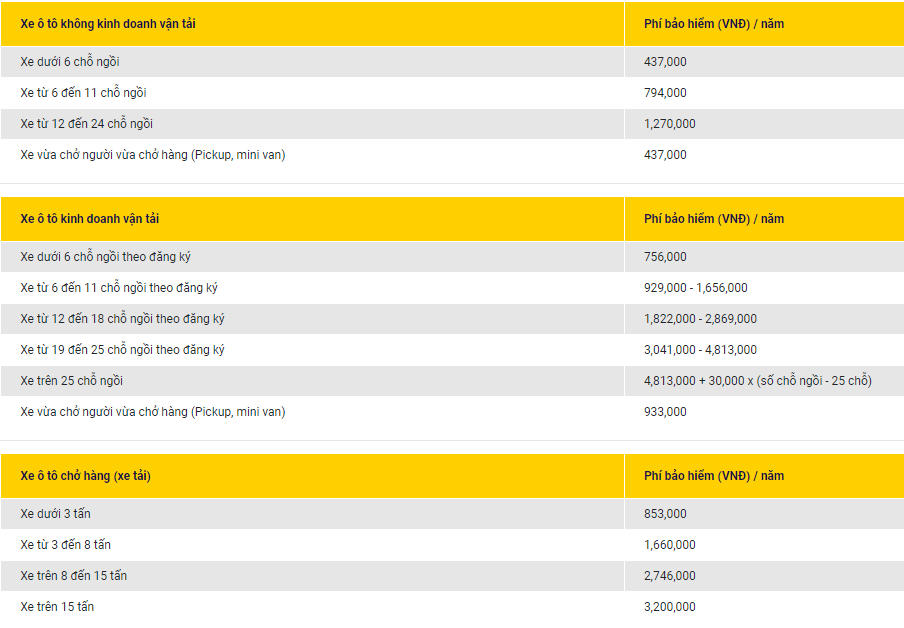904x628 pixels.
Task: Click the '929,000 - 1,656,000' fee range
Action: pos(696,288)
